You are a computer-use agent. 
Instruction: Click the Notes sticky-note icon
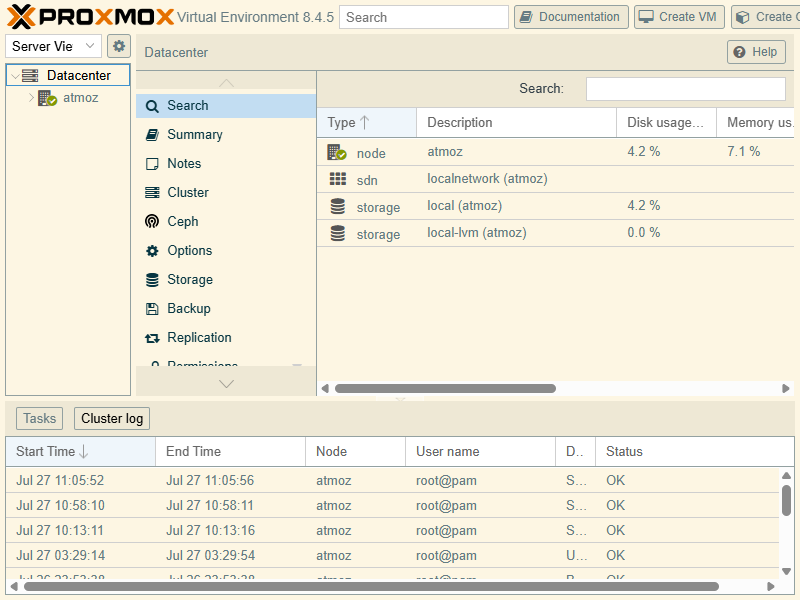[x=152, y=164]
